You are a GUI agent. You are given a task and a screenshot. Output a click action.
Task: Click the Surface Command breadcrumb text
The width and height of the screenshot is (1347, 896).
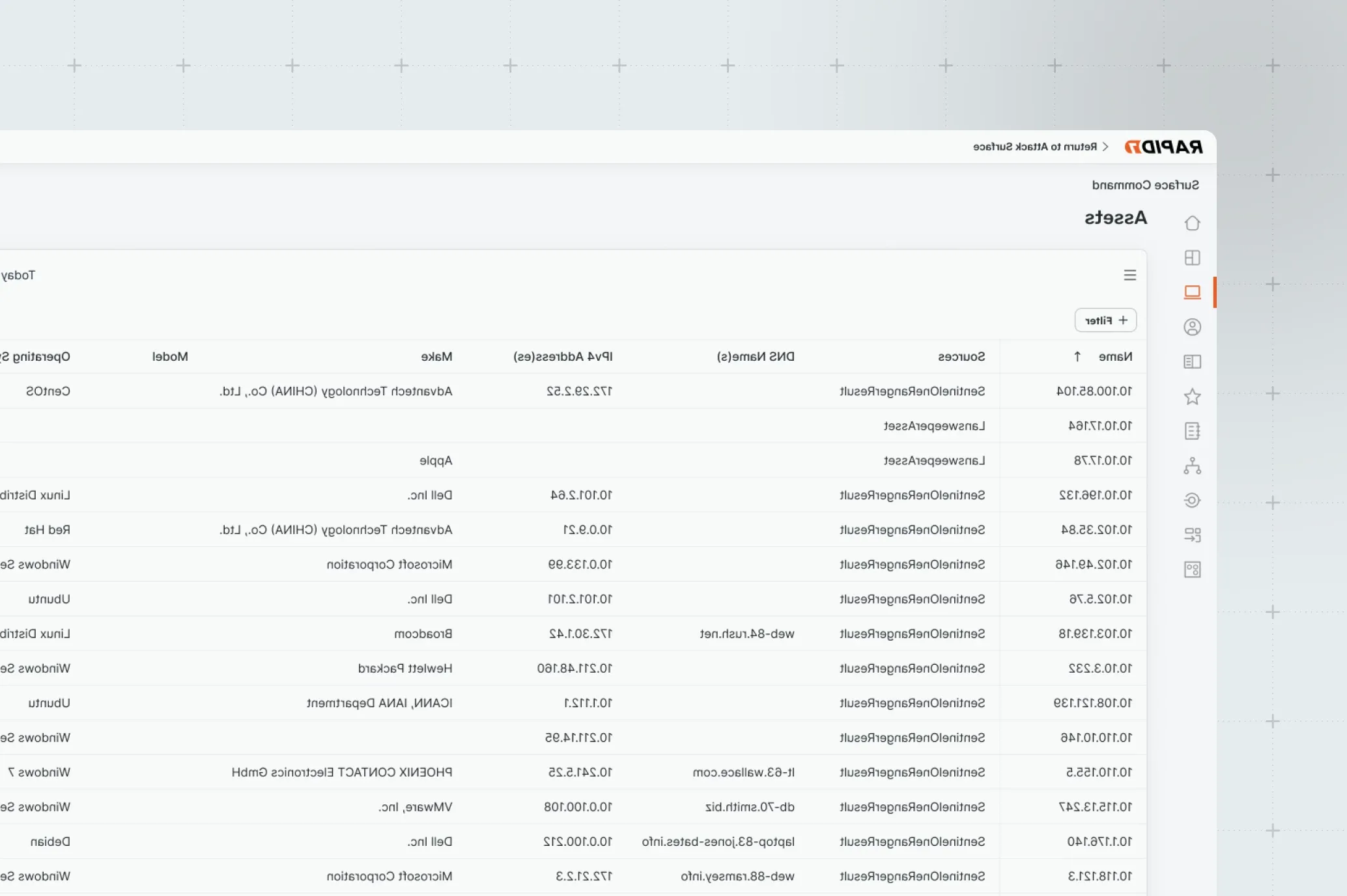[x=1145, y=185]
